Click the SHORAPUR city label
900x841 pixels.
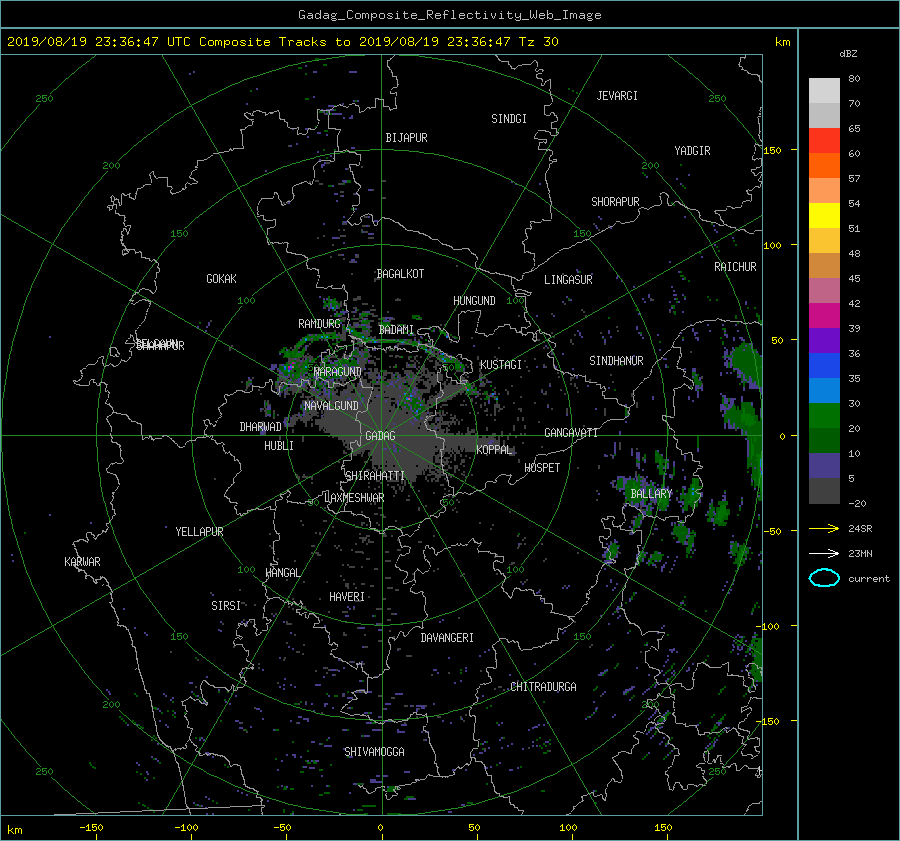(615, 202)
